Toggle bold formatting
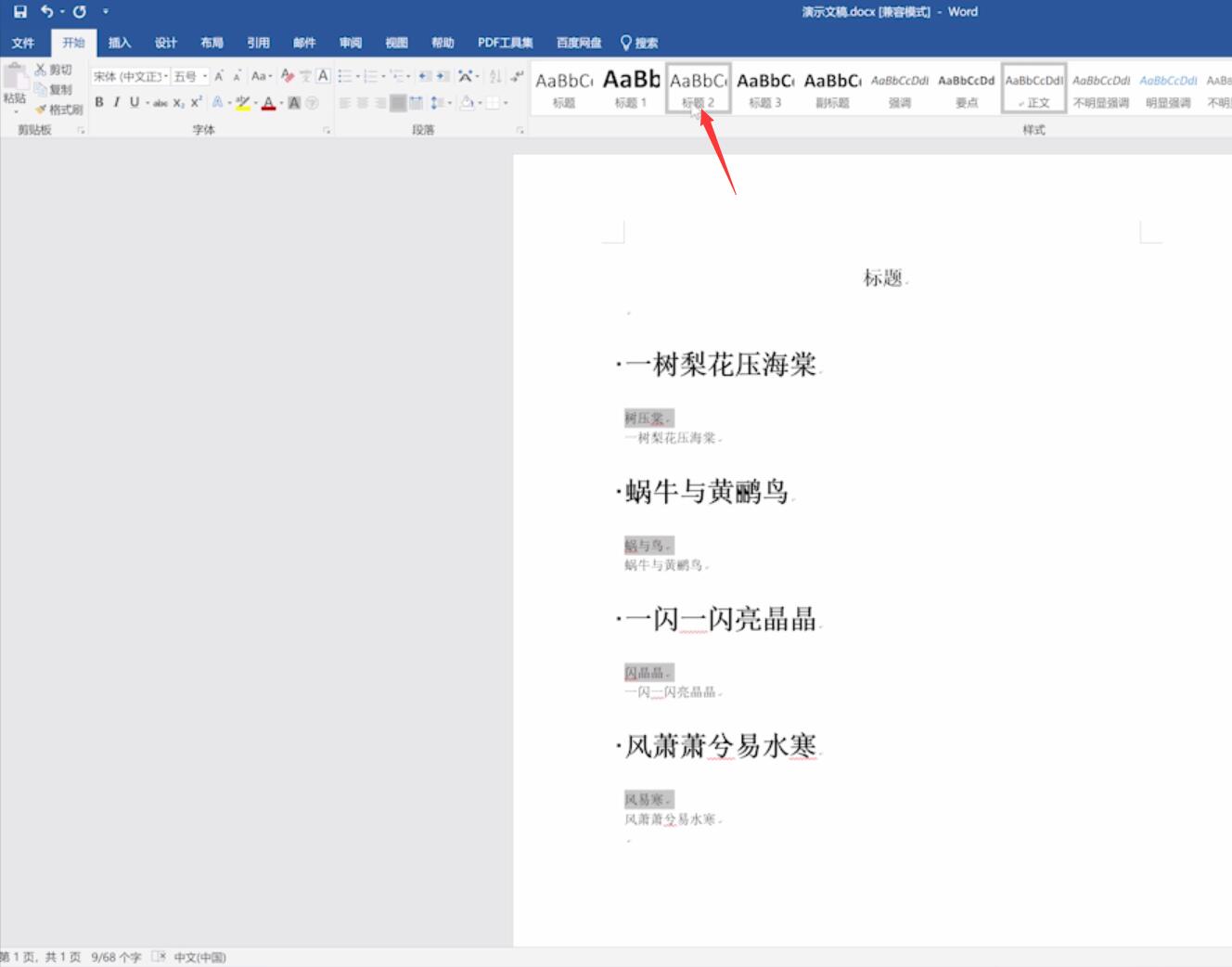 tap(99, 102)
